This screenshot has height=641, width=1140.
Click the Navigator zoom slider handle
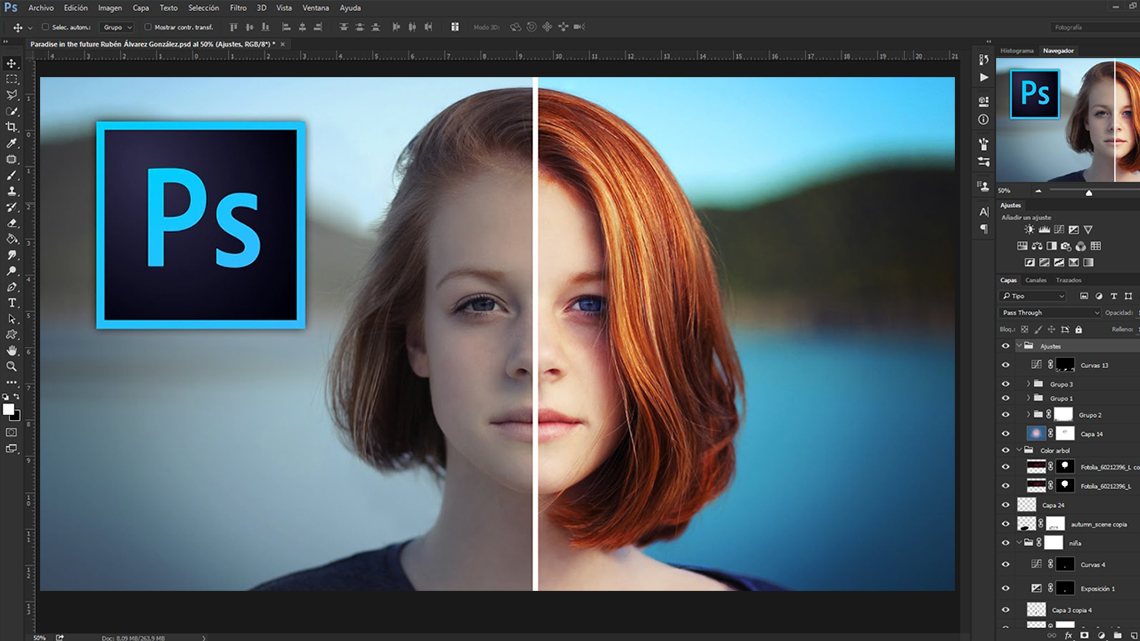pyautogui.click(x=1088, y=192)
